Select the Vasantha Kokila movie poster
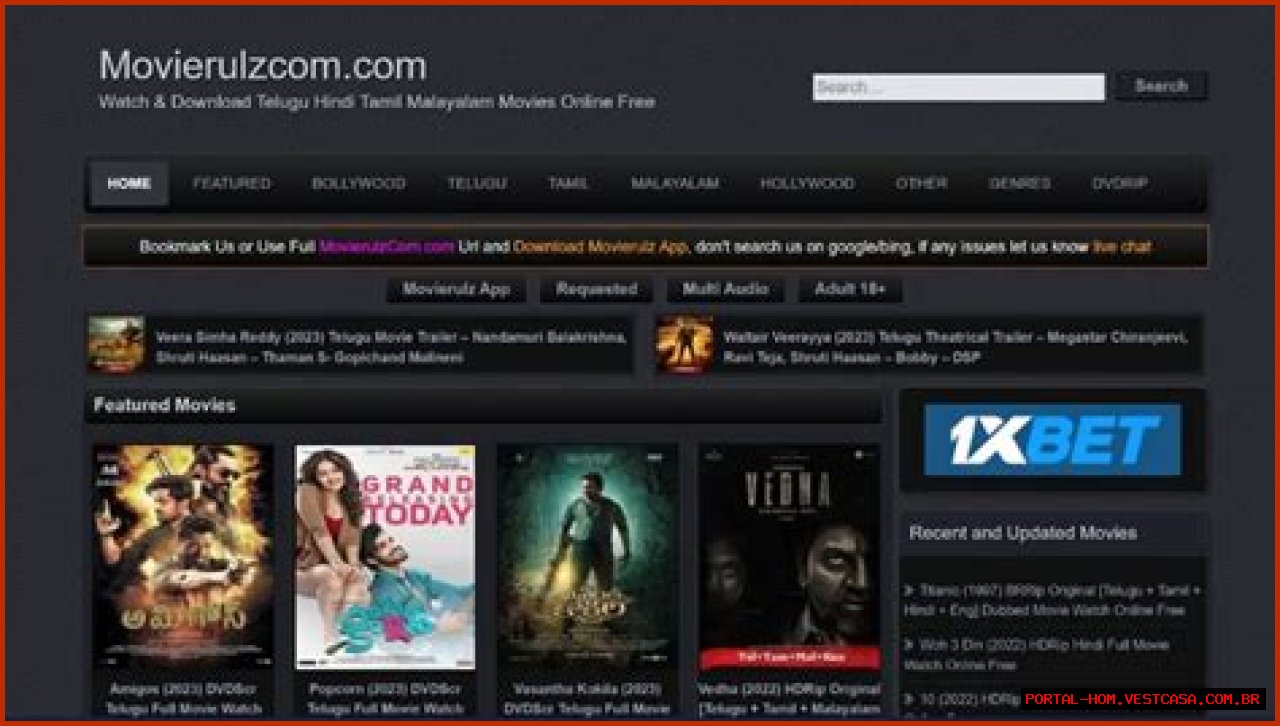 point(587,556)
